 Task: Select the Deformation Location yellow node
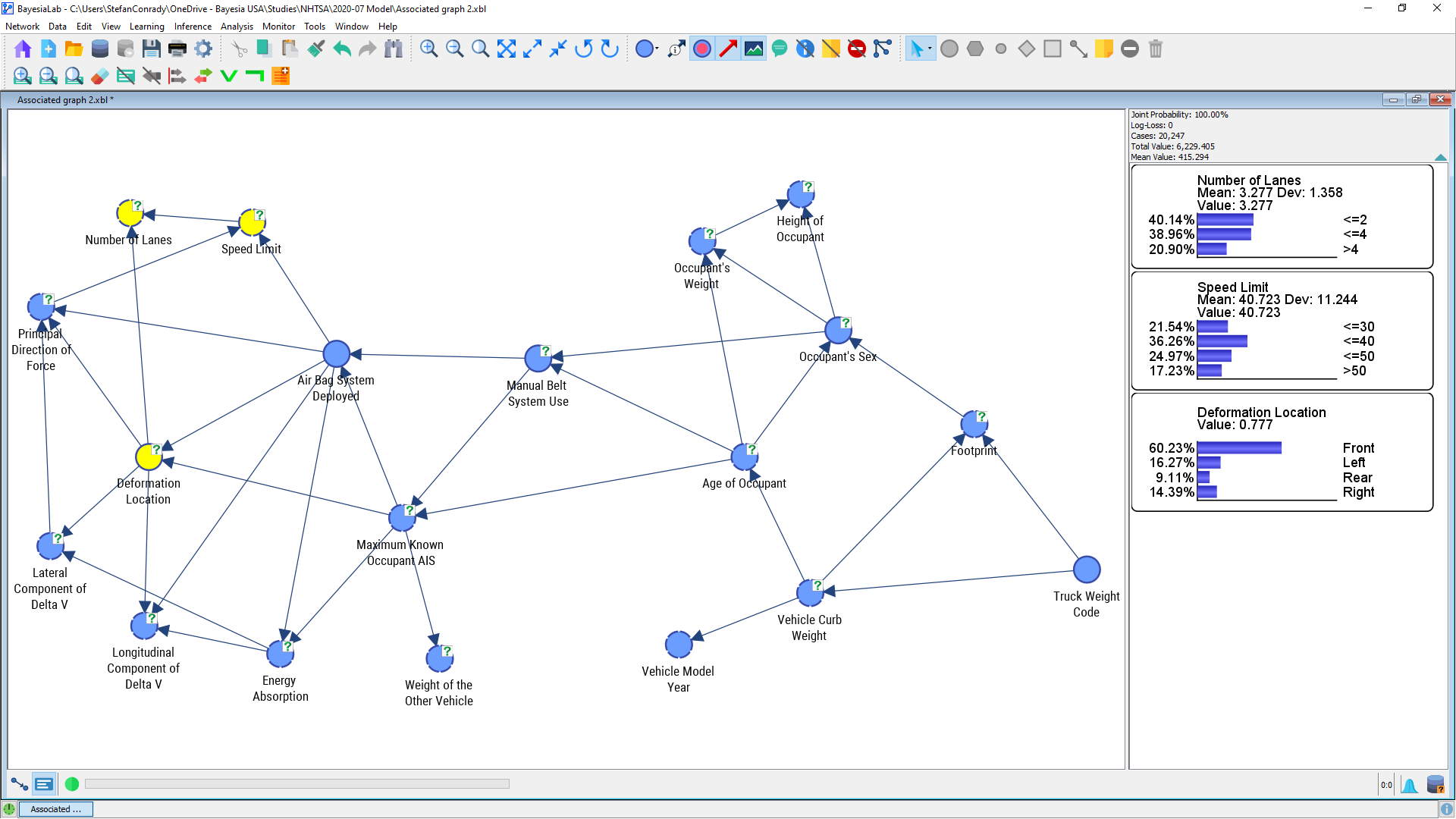point(149,457)
